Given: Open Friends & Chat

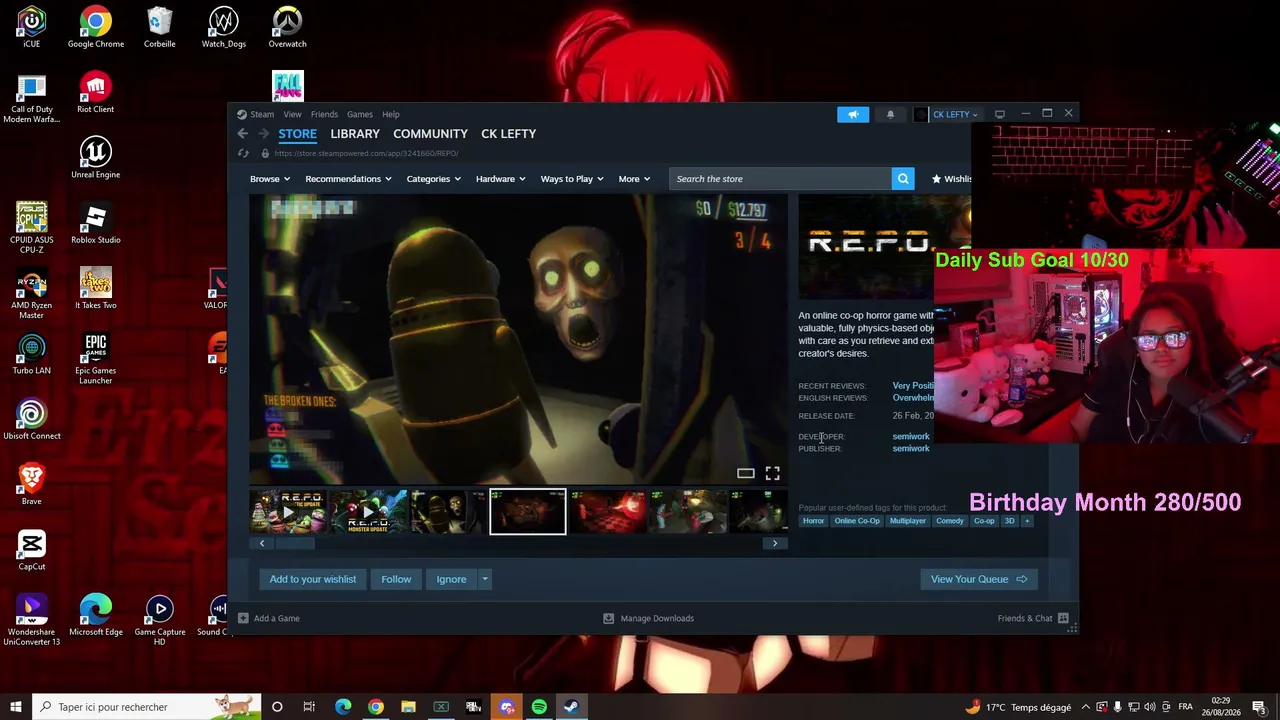Looking at the screenshot, I should point(1033,618).
